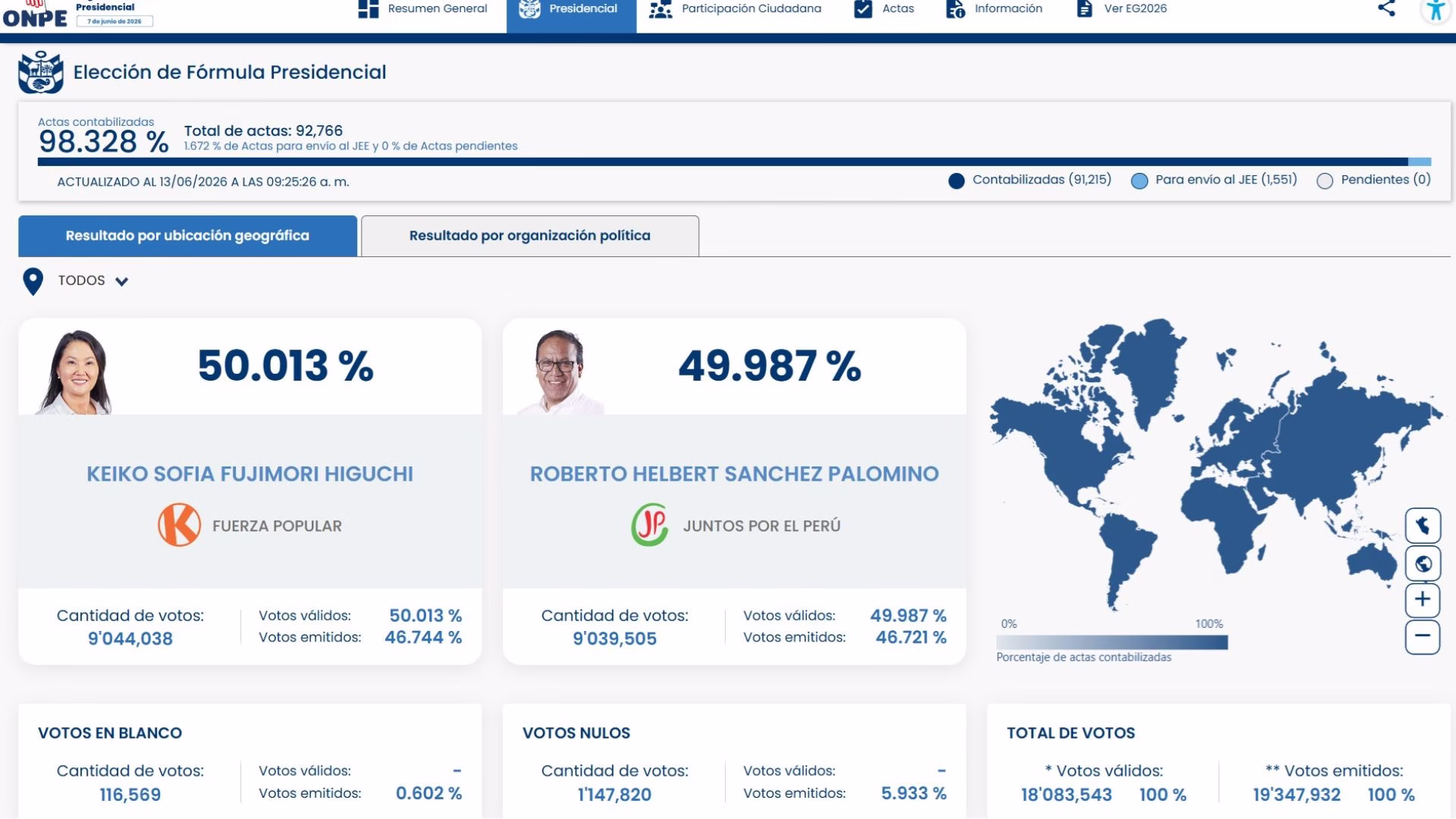
Task: Click Roberto Sanchez's candidate photo
Action: pos(560,372)
